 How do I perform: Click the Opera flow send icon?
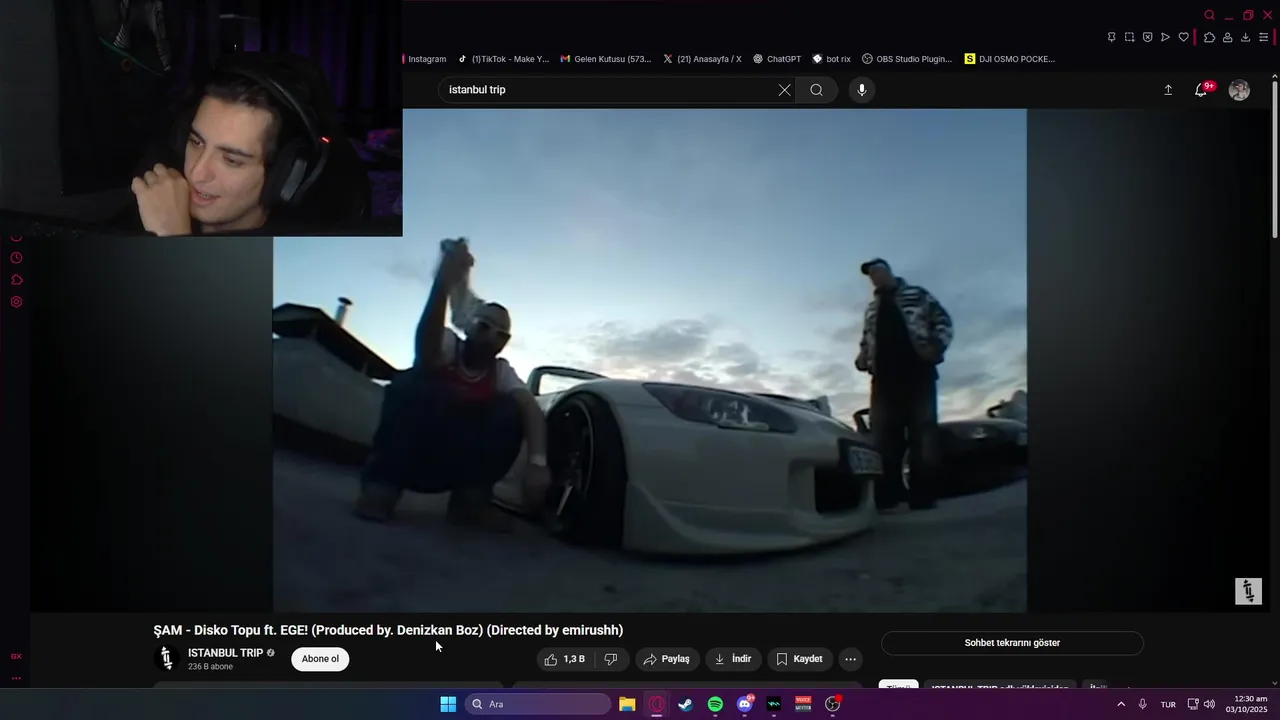tap(1165, 37)
